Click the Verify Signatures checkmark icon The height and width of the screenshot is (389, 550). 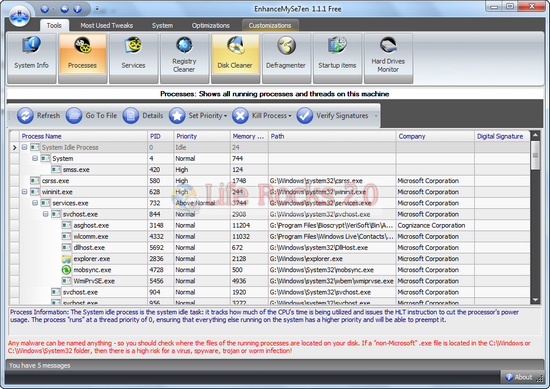coord(305,115)
